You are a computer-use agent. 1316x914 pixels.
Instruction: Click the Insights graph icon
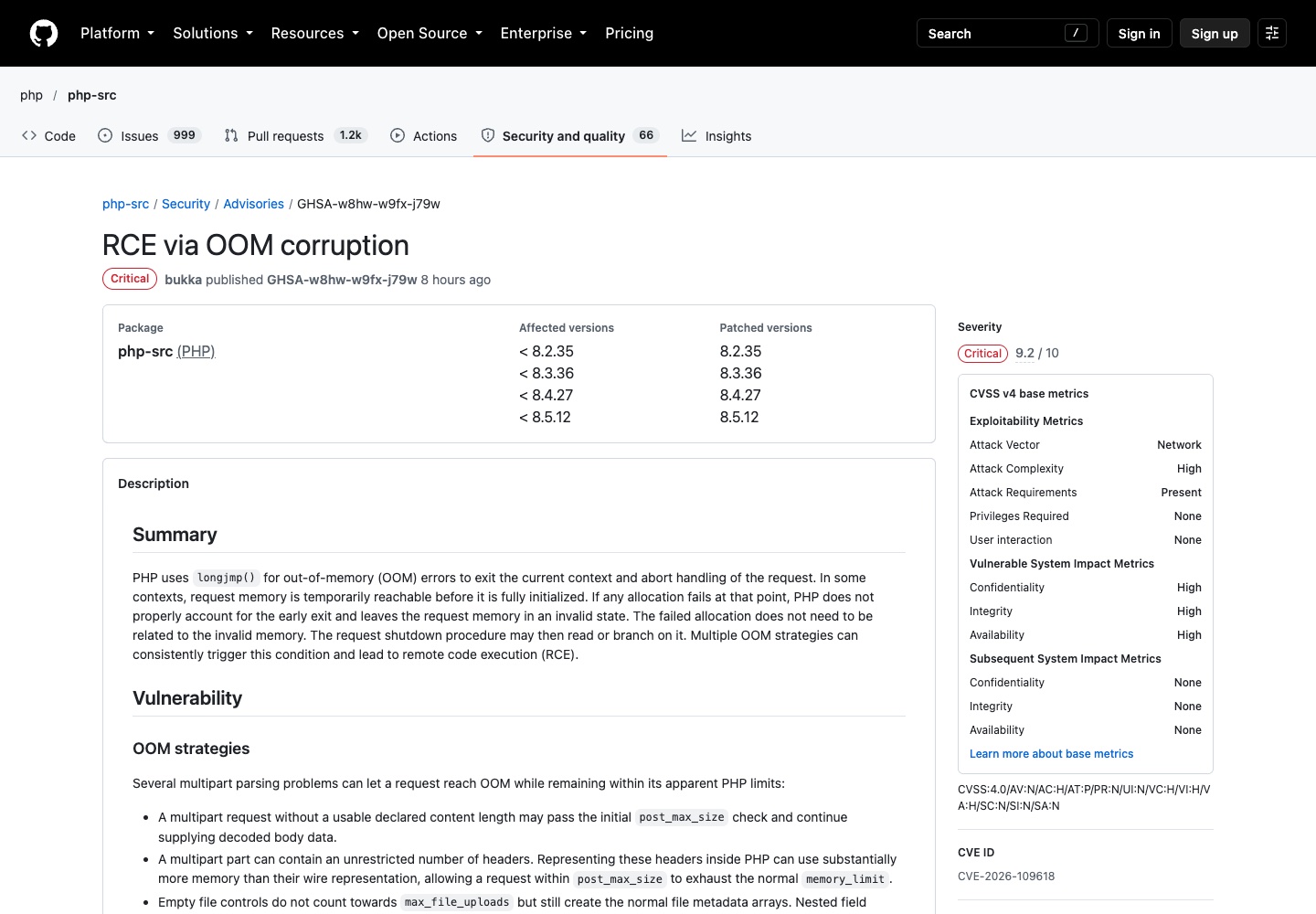click(x=689, y=135)
